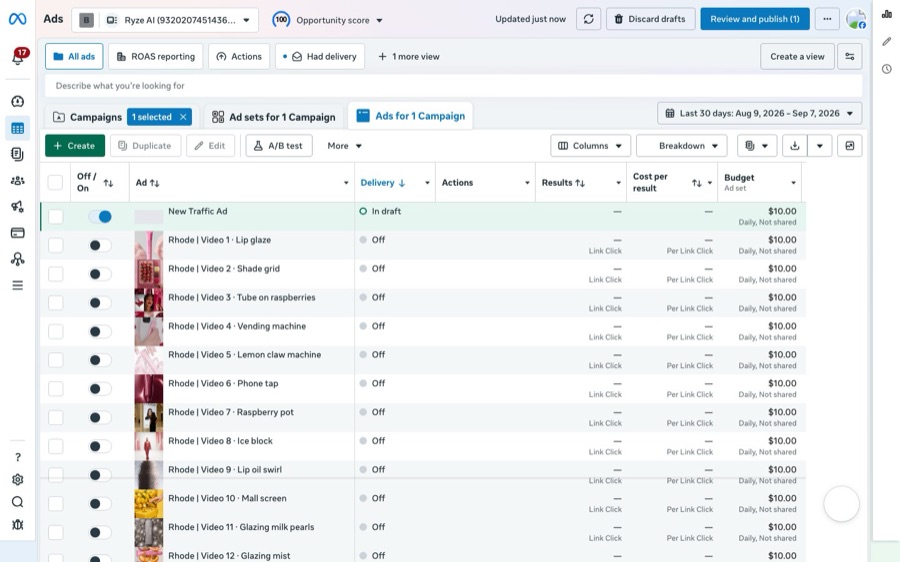900x562 pixels.
Task: Focus Describe what you're looking for field
Action: click(x=453, y=86)
